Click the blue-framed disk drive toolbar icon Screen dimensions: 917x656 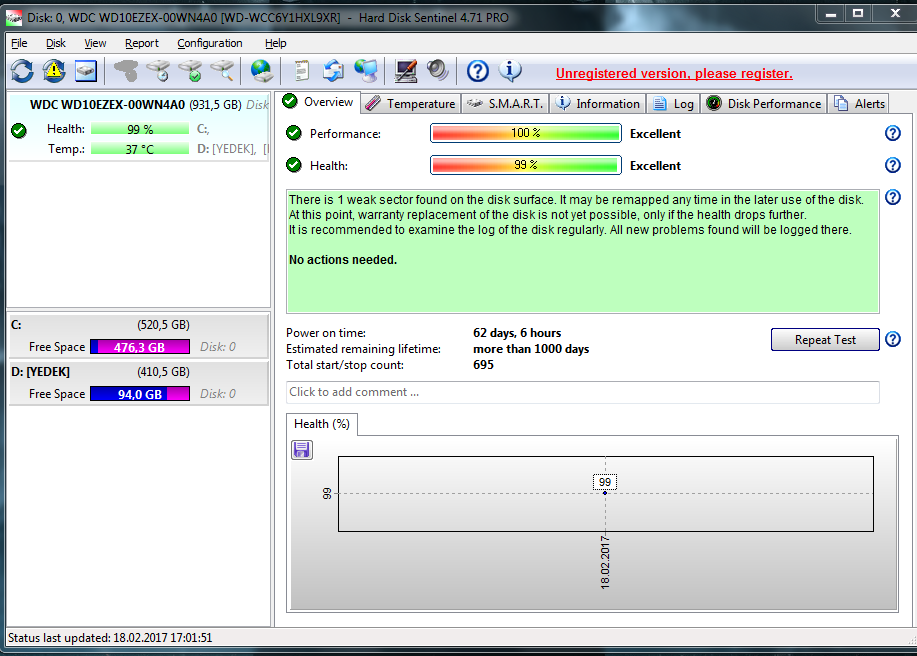point(85,71)
